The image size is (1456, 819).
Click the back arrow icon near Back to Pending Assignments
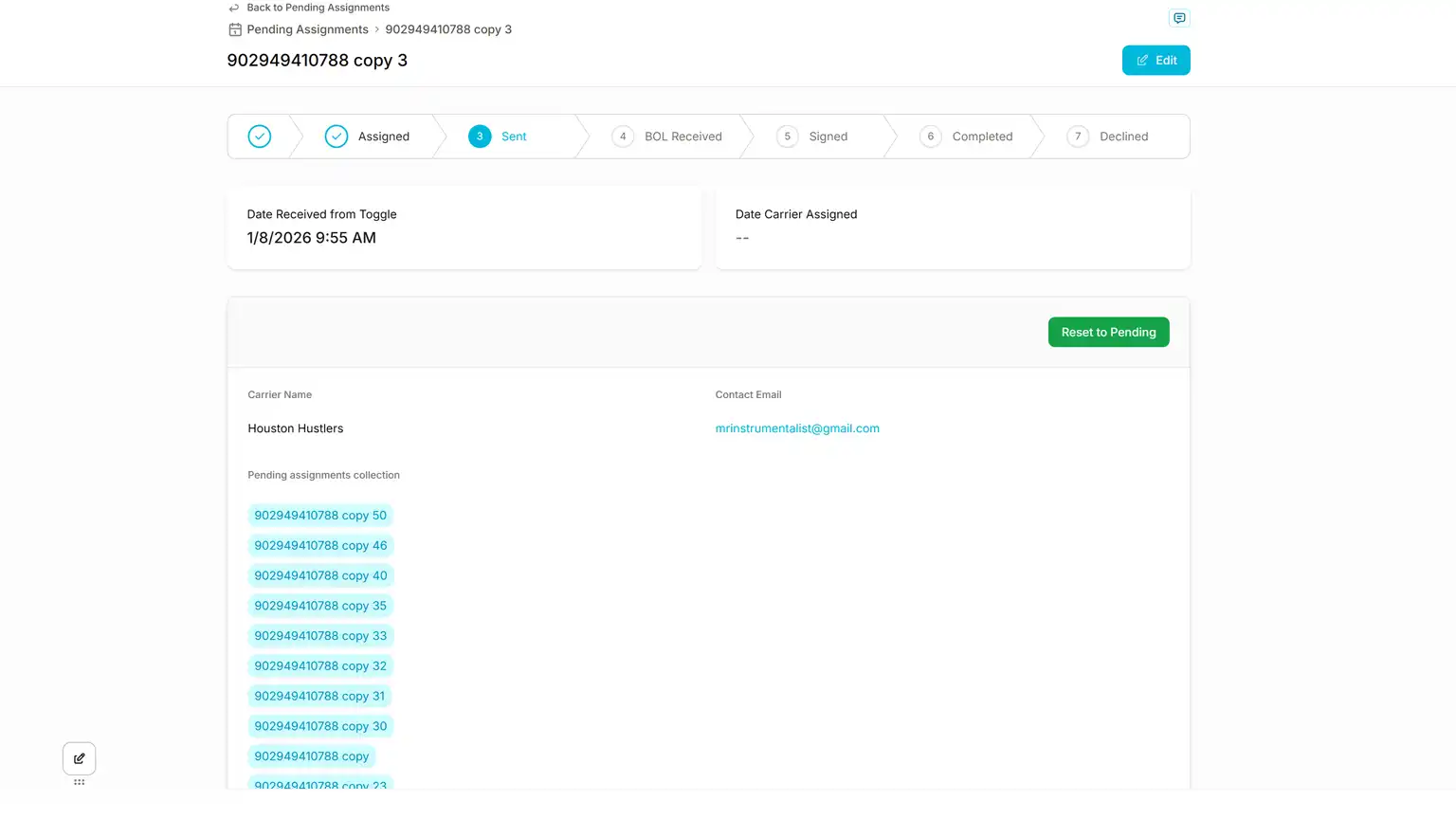233,8
